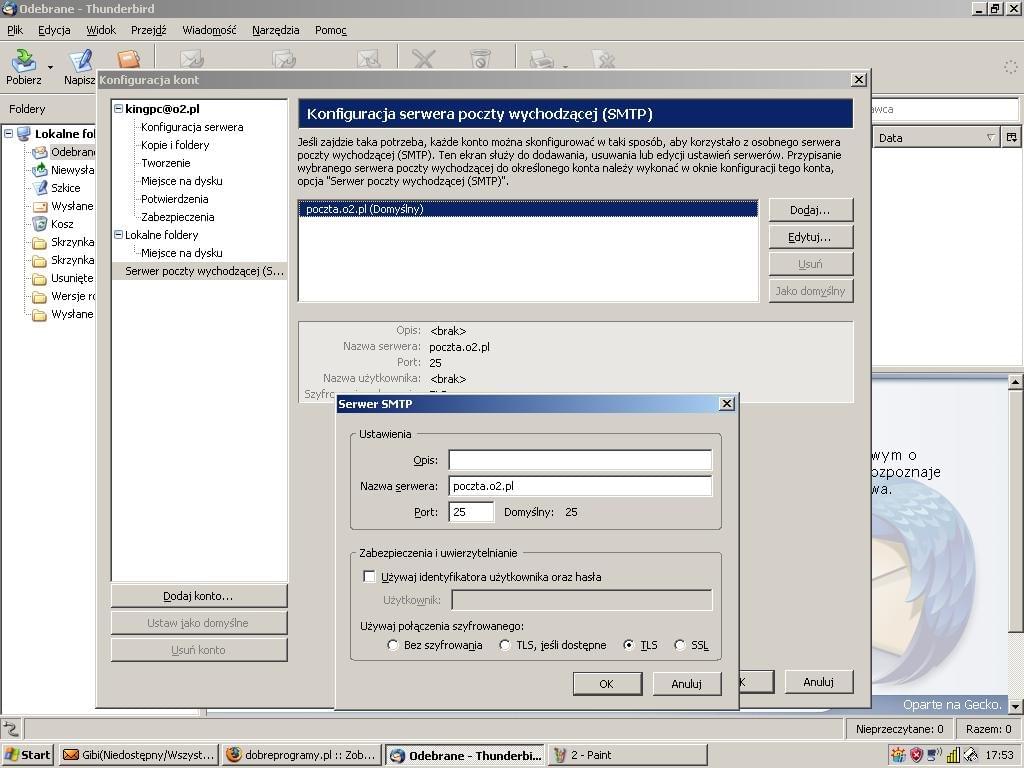The image size is (1024, 768).
Task: Click the print toolbar icon
Action: pyautogui.click(x=541, y=60)
